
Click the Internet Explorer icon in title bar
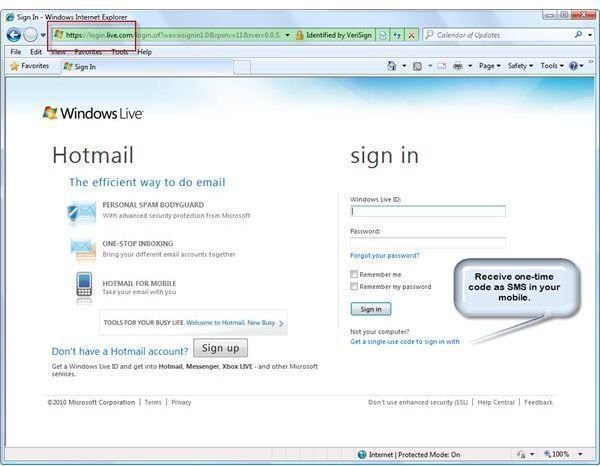(10, 17)
